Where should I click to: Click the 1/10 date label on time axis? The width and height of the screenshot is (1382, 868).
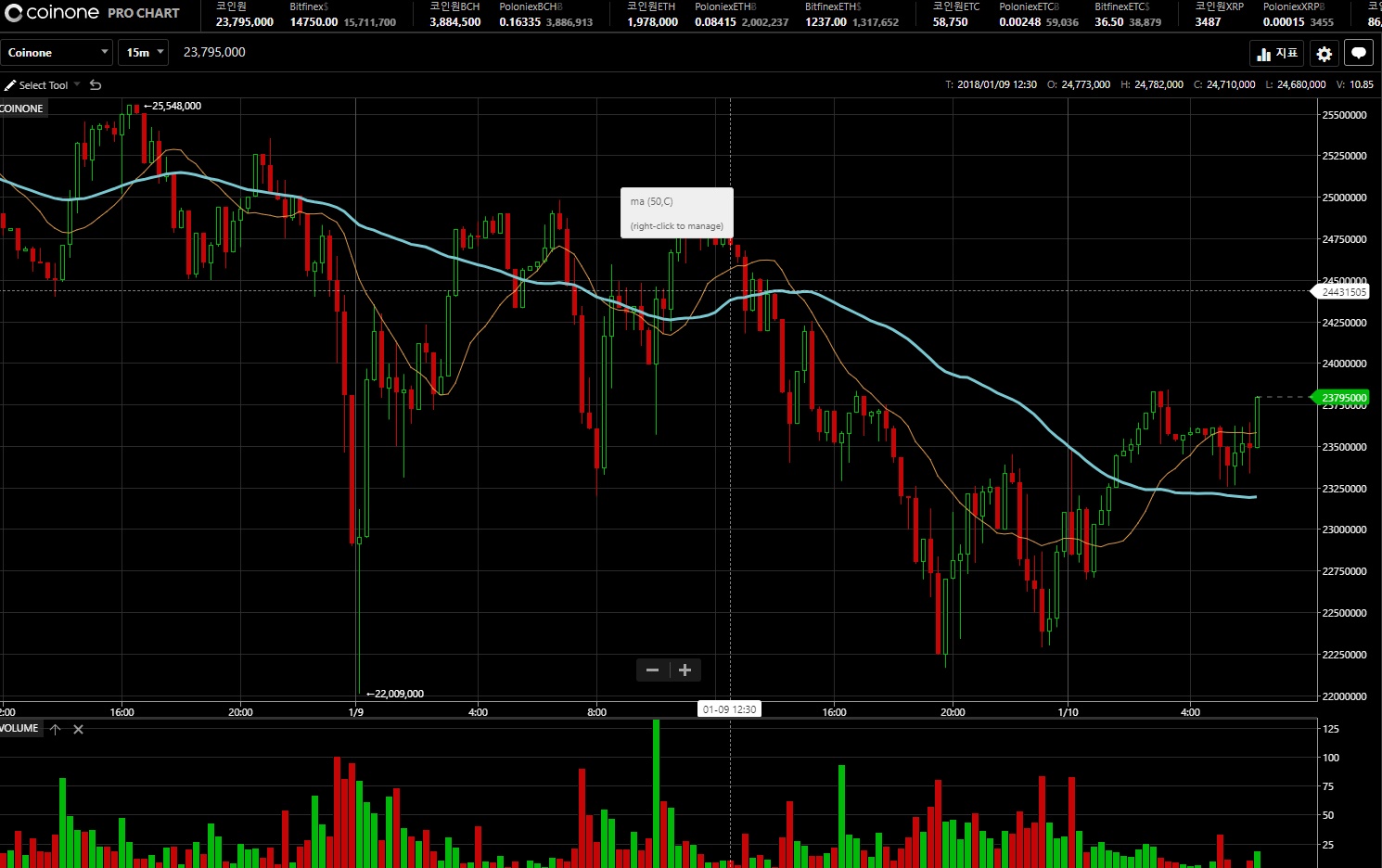point(1068,712)
